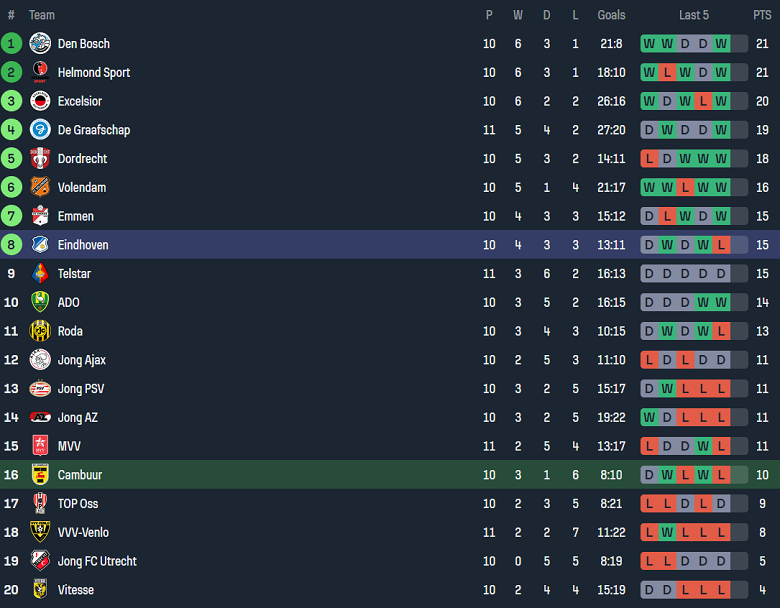The image size is (780, 608).
Task: Open the Eindhoven team page link
Action: pos(83,245)
